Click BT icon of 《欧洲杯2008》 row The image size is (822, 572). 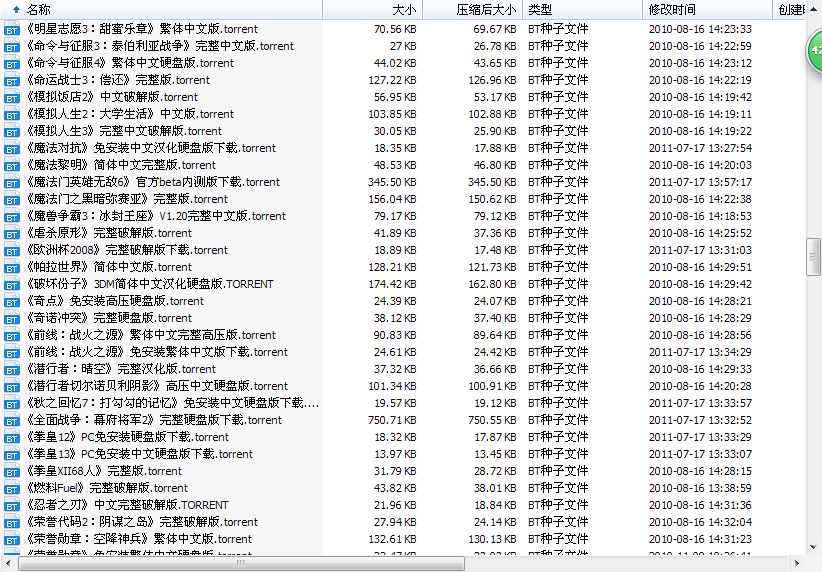pos(12,250)
